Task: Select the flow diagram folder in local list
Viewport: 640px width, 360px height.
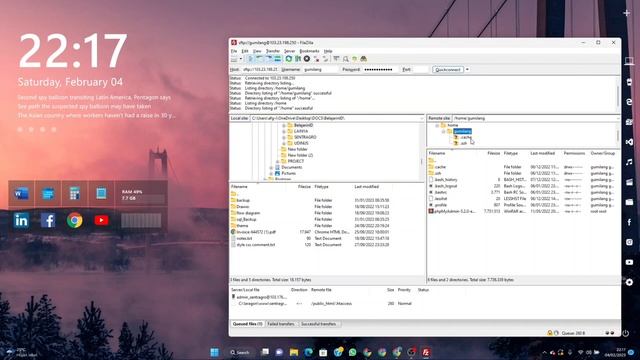Action: point(248,213)
